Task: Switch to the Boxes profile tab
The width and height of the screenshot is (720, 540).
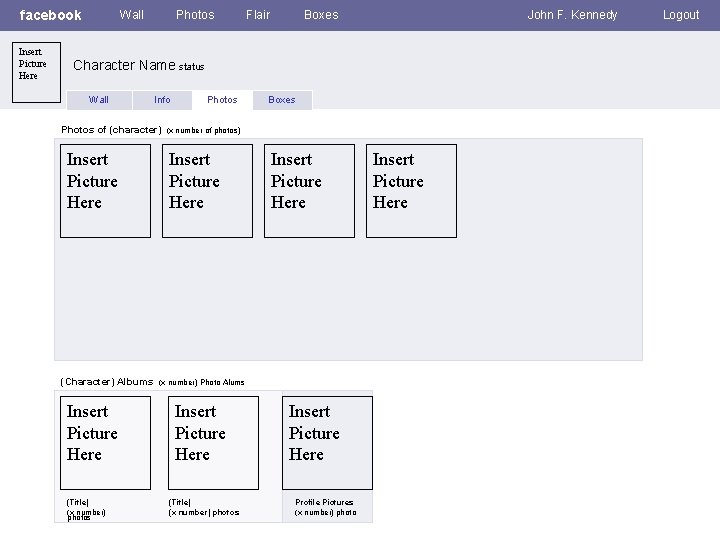Action: [282, 100]
